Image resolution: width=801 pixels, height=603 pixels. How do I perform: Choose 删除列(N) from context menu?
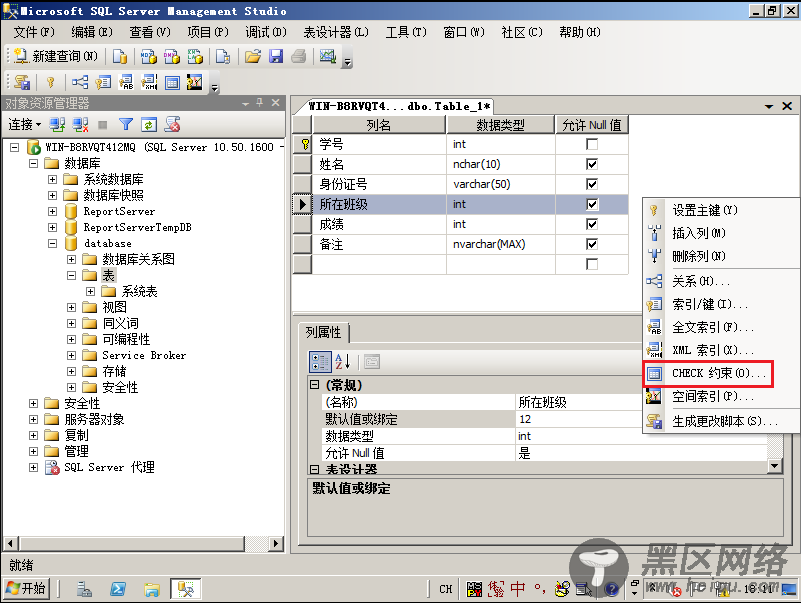pos(698,256)
